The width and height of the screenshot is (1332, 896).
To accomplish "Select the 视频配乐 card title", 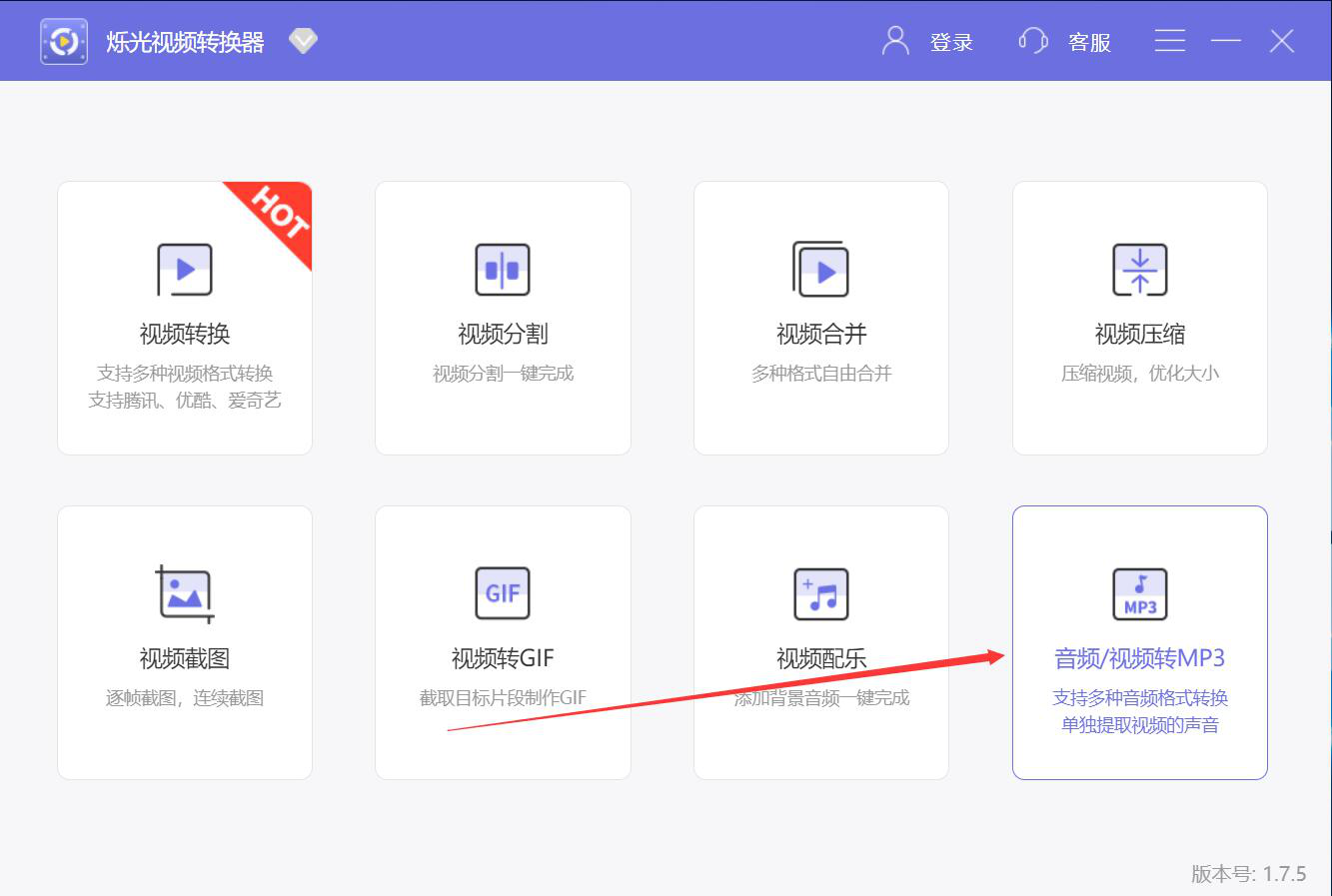I will click(x=821, y=658).
